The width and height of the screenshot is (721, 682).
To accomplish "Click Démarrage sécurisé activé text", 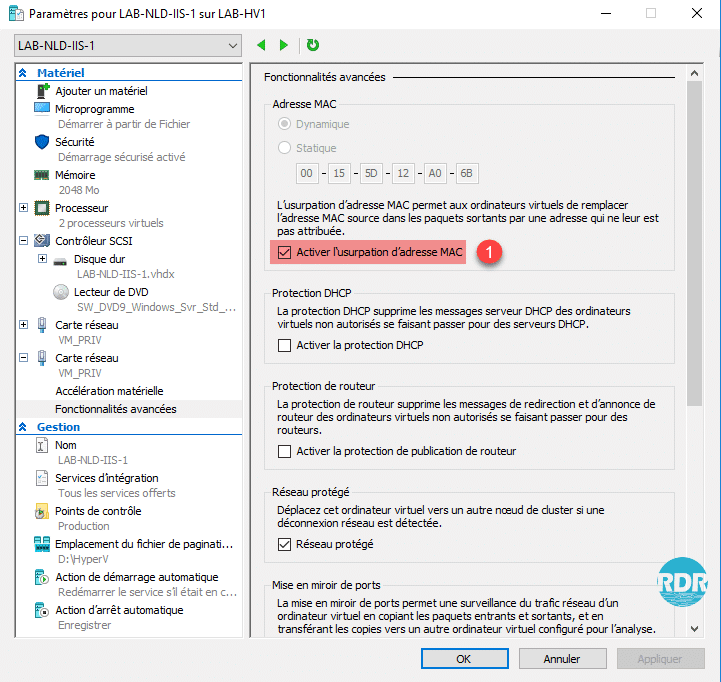I will (121, 157).
